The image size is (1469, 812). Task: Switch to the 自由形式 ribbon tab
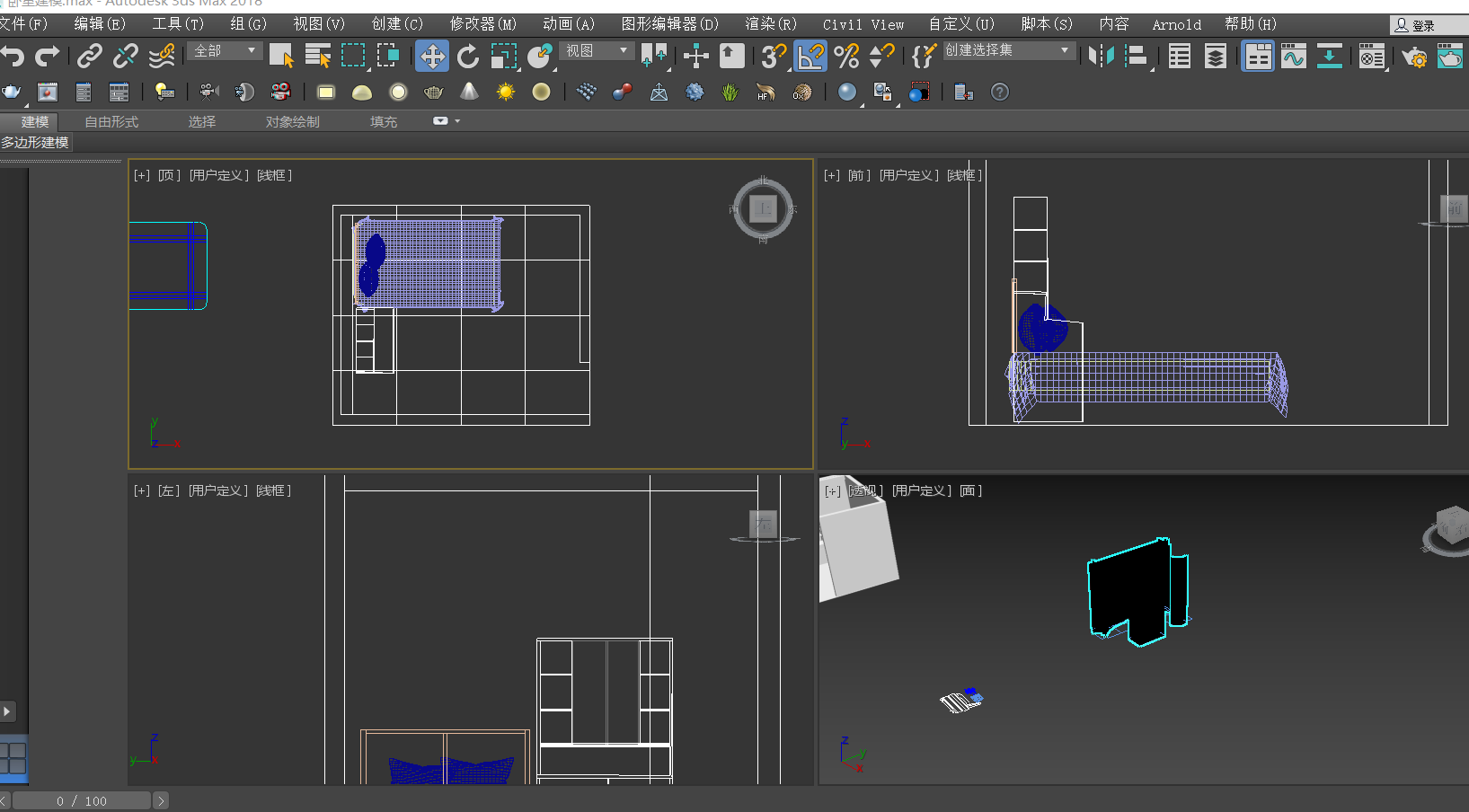111,121
